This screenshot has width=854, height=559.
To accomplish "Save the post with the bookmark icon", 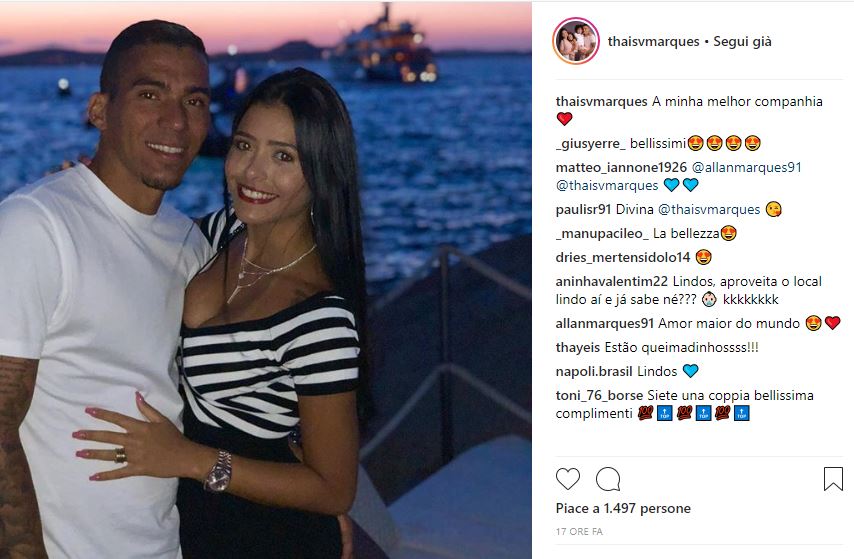I will (833, 478).
